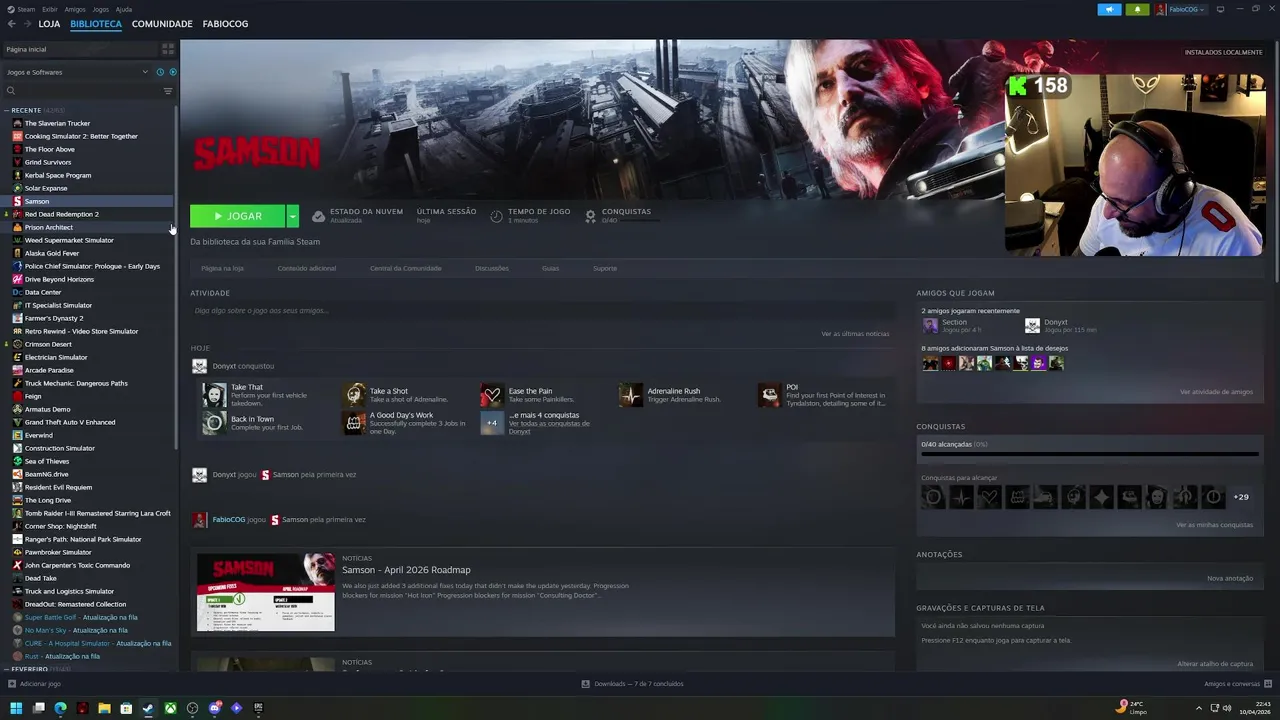Open the Ajuda menu
The image size is (1280, 720).
pyautogui.click(x=124, y=9)
